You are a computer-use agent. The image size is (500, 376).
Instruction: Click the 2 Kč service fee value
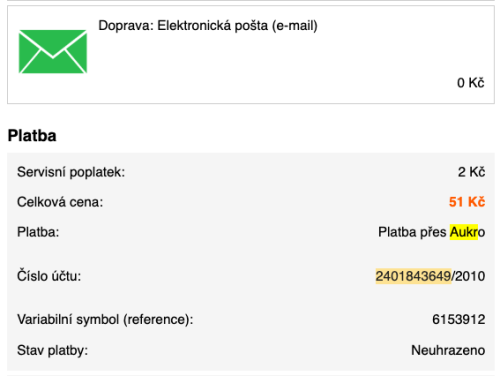[471, 172]
